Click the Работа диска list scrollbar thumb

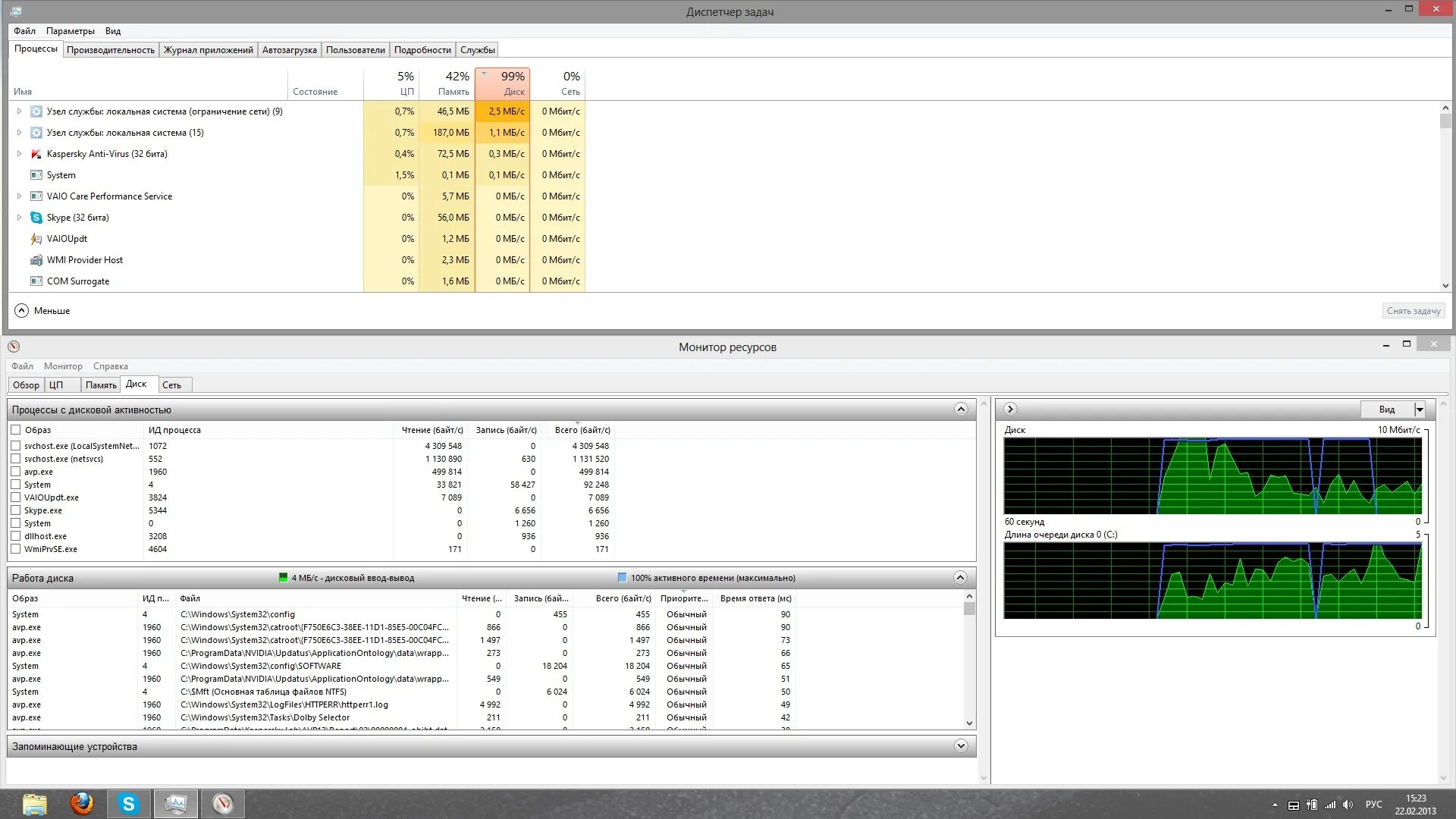(969, 609)
